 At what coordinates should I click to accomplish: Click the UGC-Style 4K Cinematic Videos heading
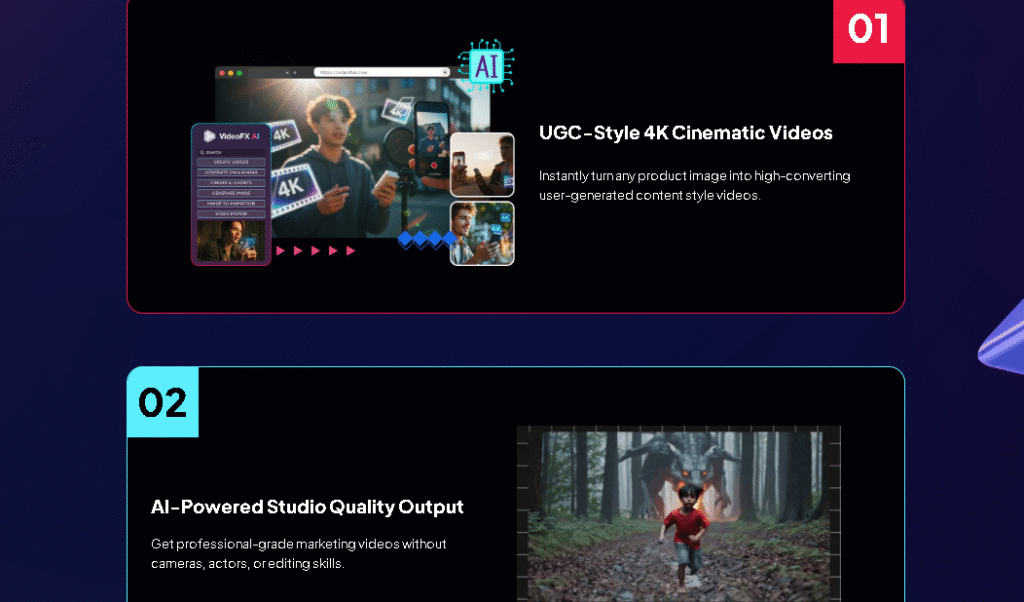tap(685, 133)
